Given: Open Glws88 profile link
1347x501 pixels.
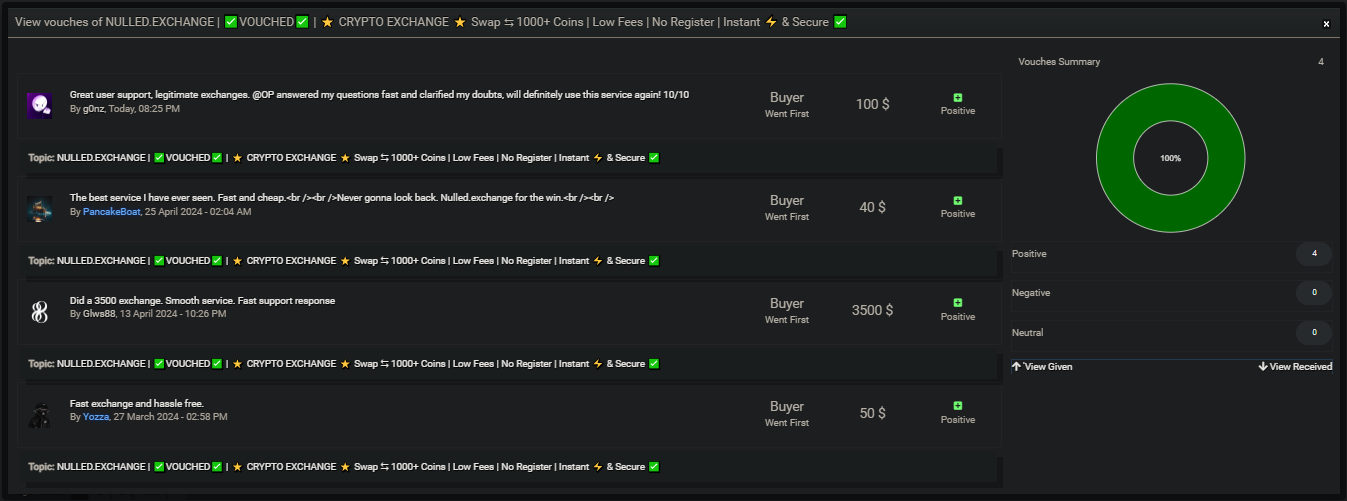Looking at the screenshot, I should click(x=99, y=314).
